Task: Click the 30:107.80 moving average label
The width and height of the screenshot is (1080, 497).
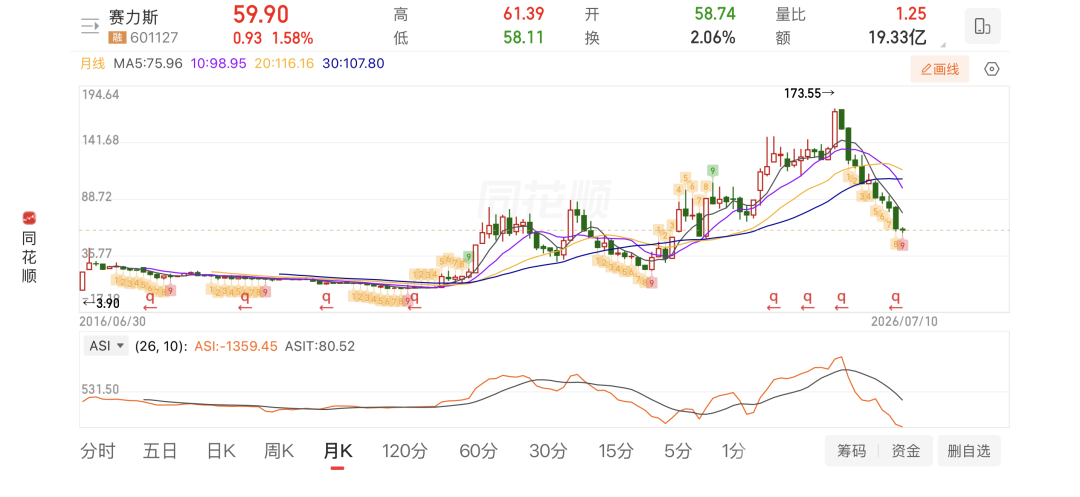Action: coord(352,63)
